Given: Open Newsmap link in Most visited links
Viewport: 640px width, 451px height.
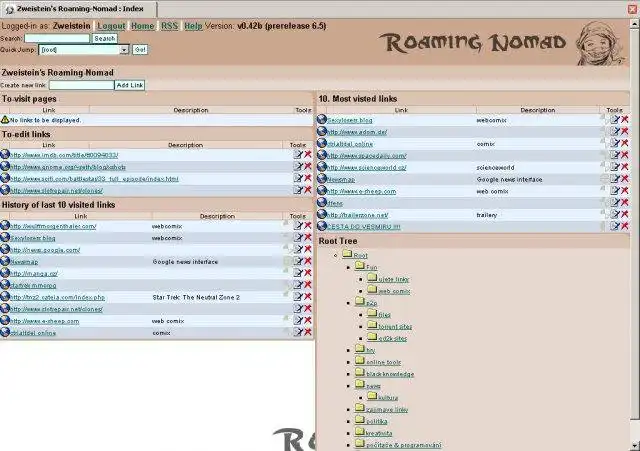Looking at the screenshot, I should 341,180.
